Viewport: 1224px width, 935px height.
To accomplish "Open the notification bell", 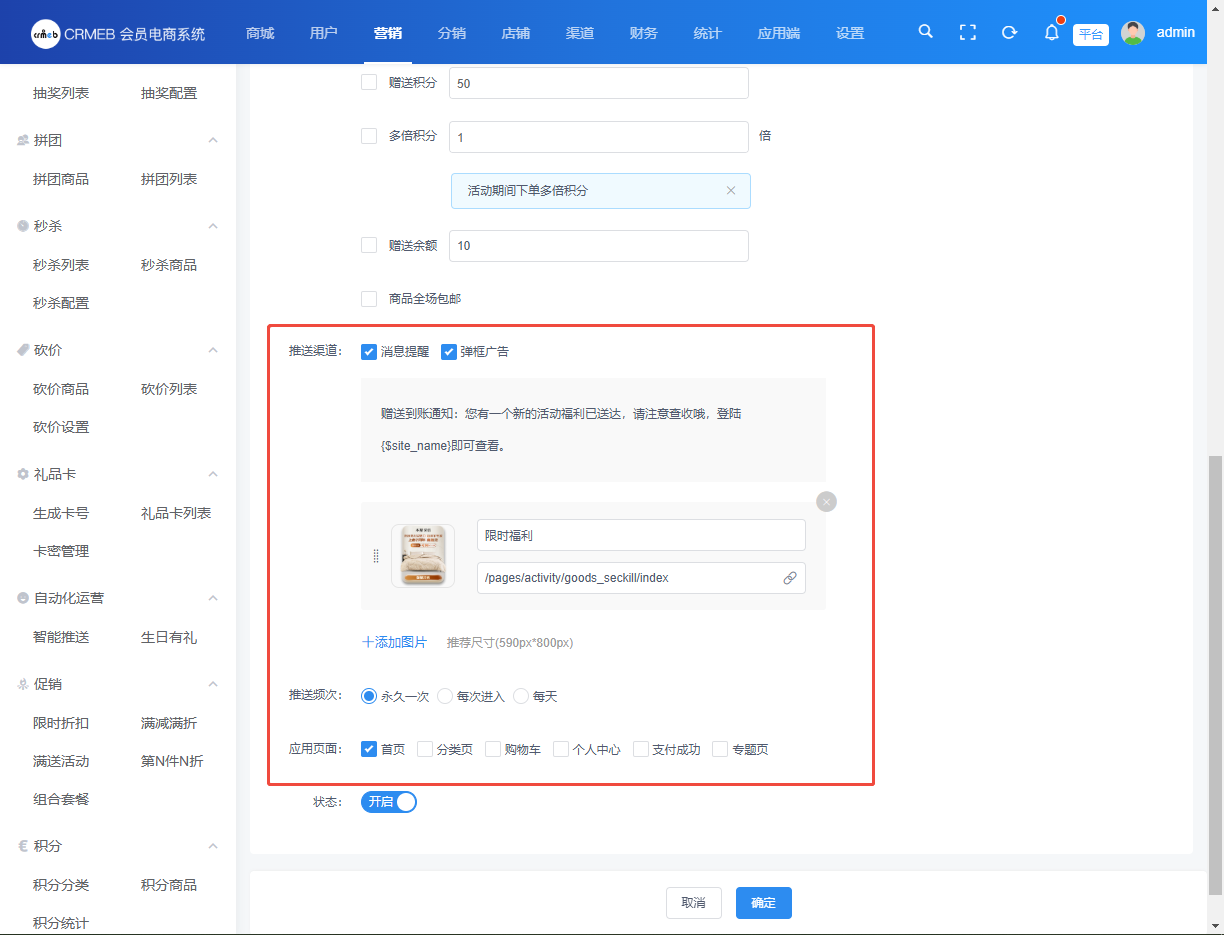I will 1051,32.
